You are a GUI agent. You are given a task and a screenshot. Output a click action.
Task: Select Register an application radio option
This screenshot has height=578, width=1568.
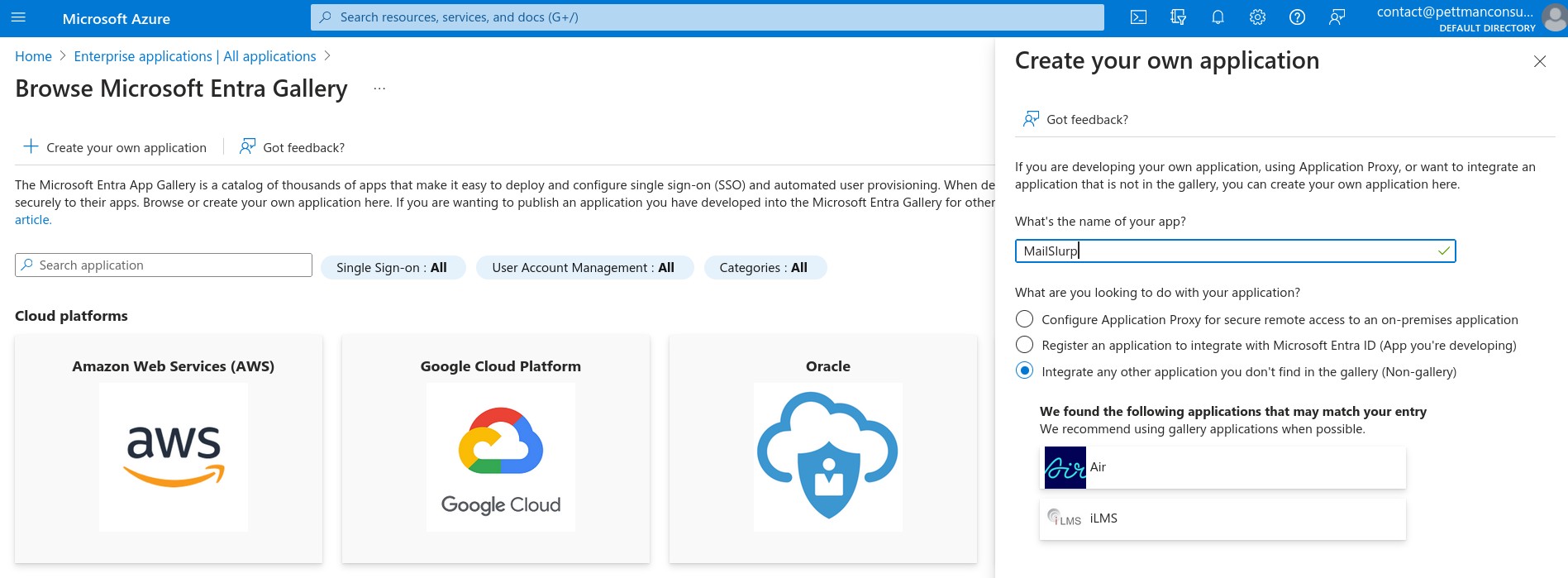[1024, 345]
